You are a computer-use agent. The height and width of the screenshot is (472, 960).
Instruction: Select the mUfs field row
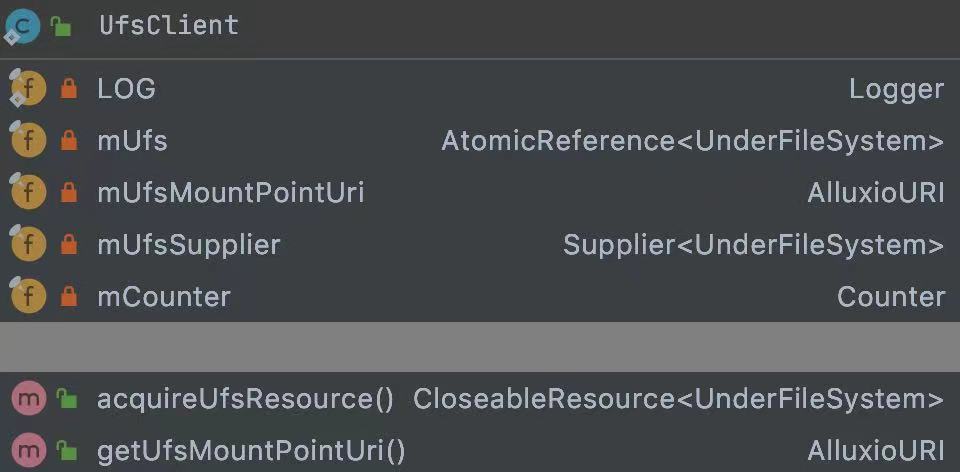[x=480, y=141]
